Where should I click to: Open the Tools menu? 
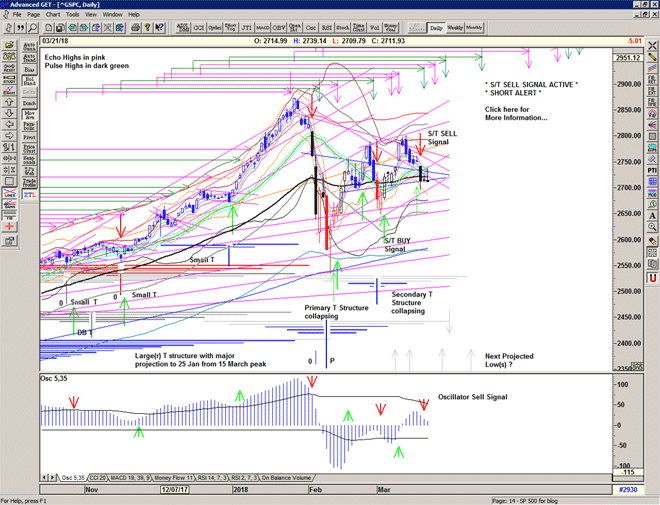tap(72, 15)
